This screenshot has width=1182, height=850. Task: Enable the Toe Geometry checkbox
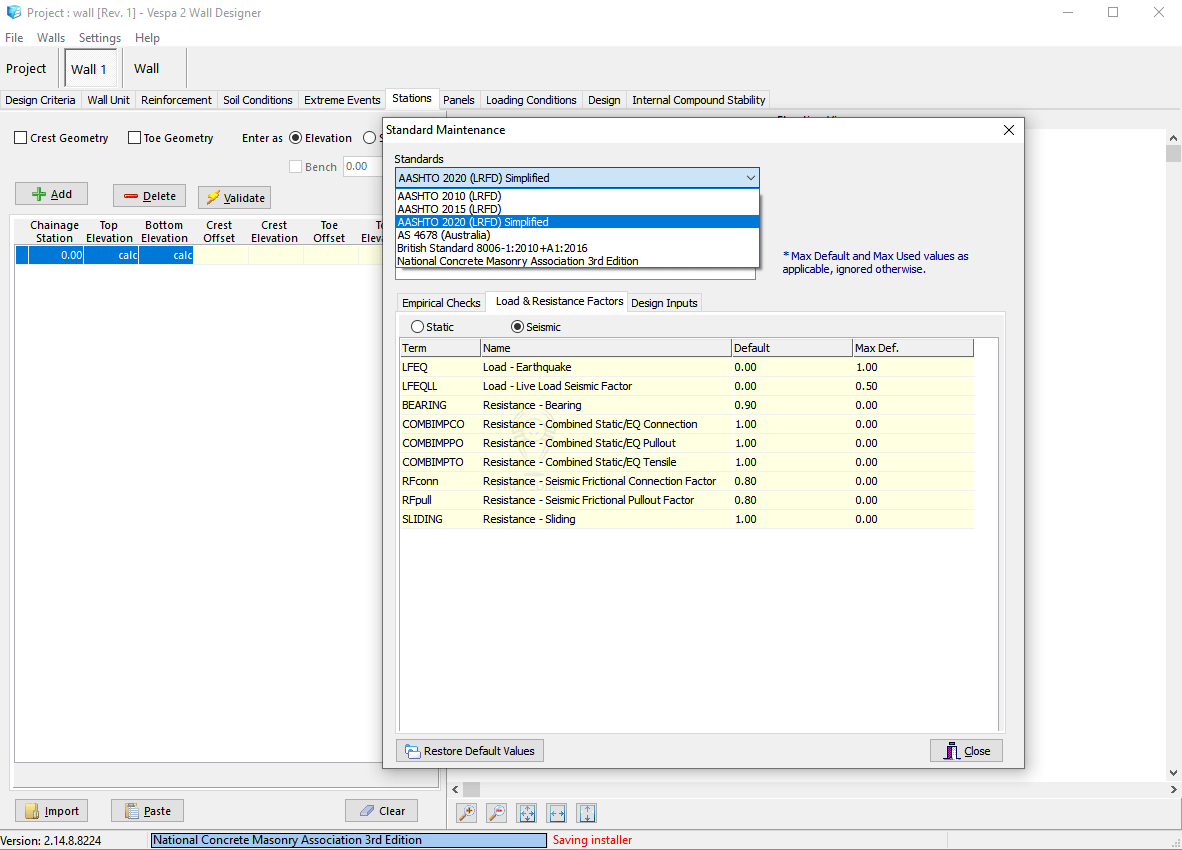(x=134, y=138)
